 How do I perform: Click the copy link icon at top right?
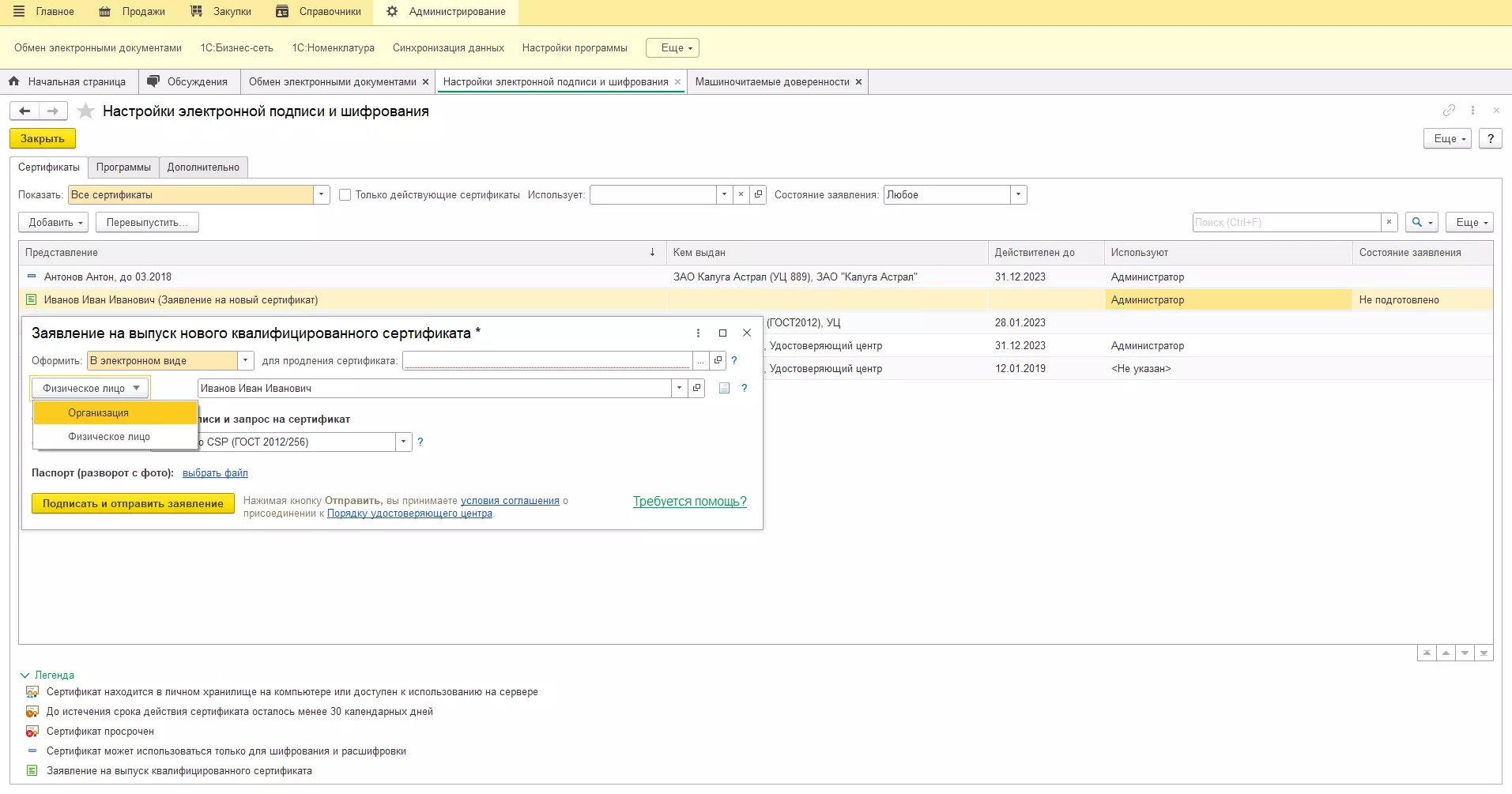1448,111
